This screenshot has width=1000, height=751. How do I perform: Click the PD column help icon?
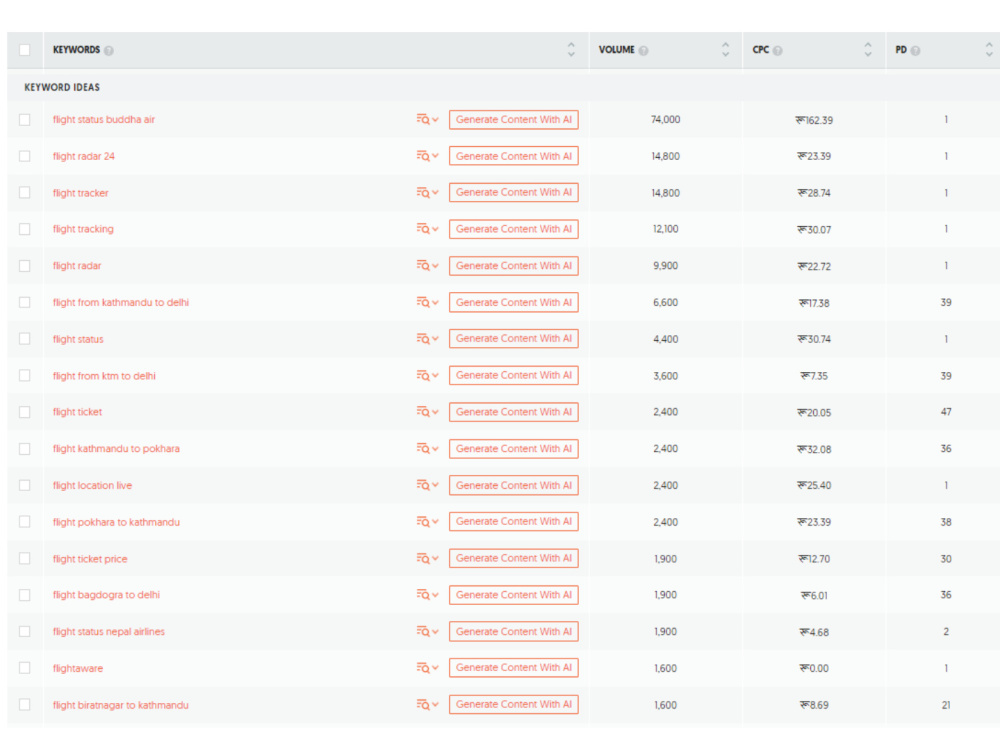pyautogui.click(x=915, y=50)
